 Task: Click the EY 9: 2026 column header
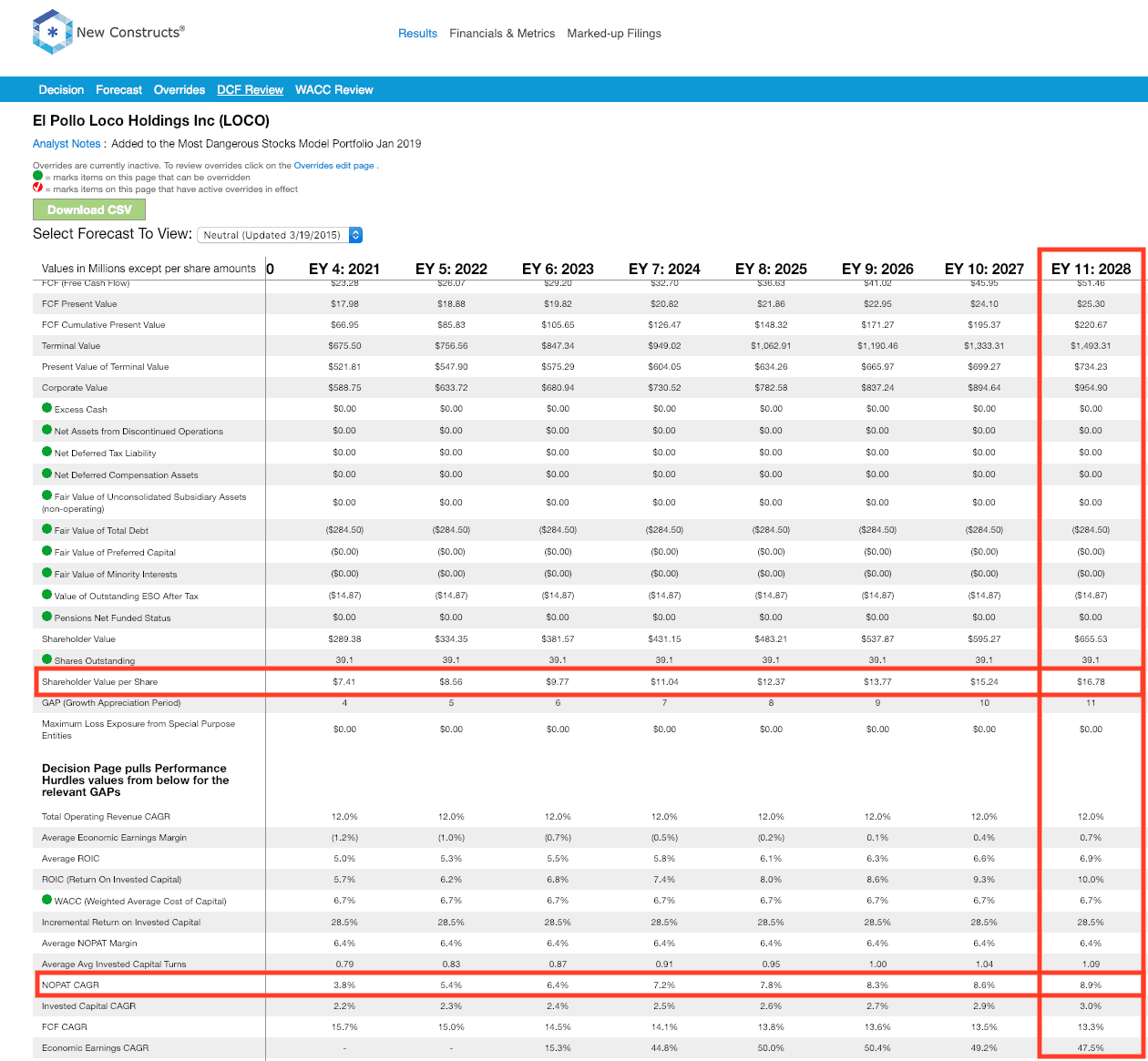[x=877, y=269]
